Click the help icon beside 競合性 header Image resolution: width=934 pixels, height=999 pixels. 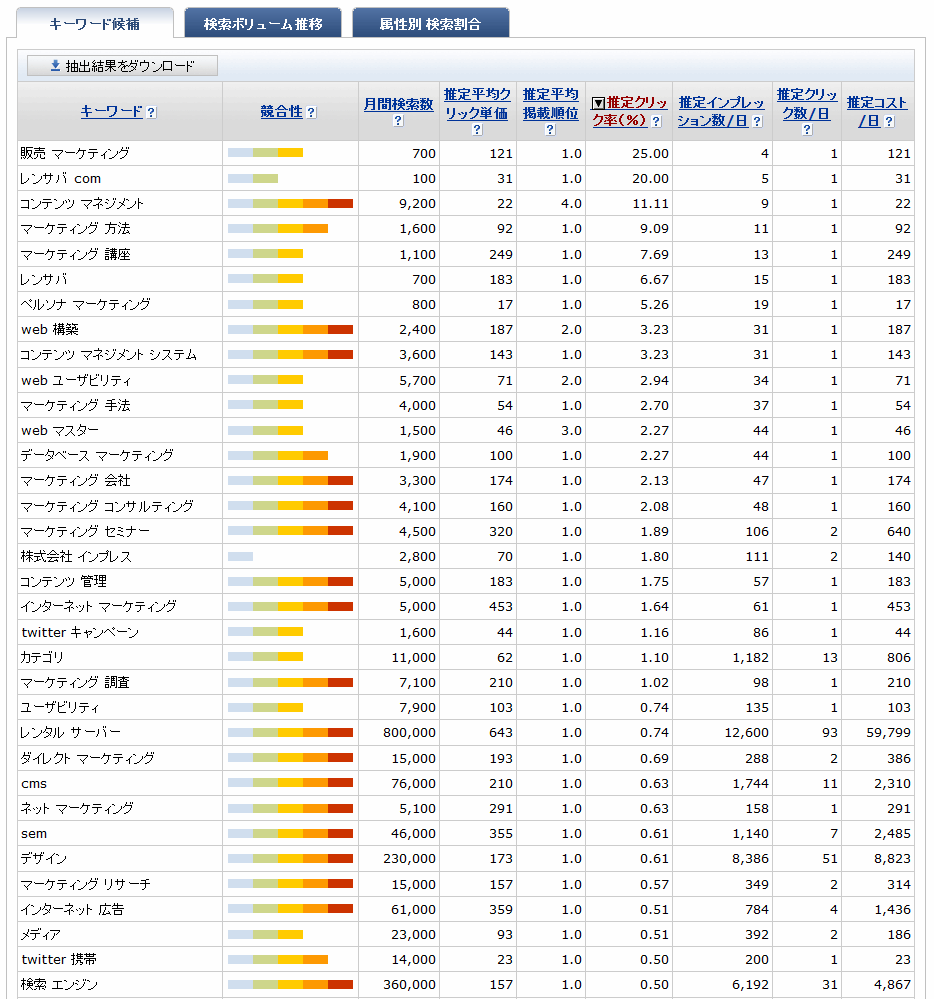[311, 113]
